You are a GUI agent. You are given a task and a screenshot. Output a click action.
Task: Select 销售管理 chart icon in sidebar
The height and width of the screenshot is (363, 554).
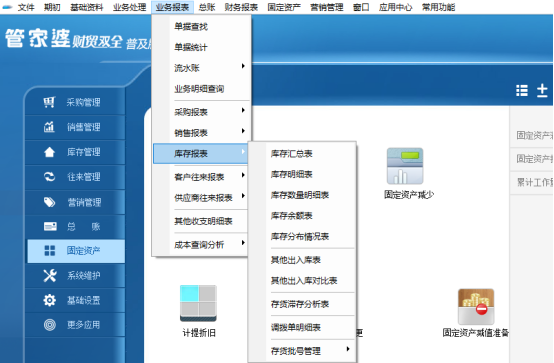click(75, 127)
